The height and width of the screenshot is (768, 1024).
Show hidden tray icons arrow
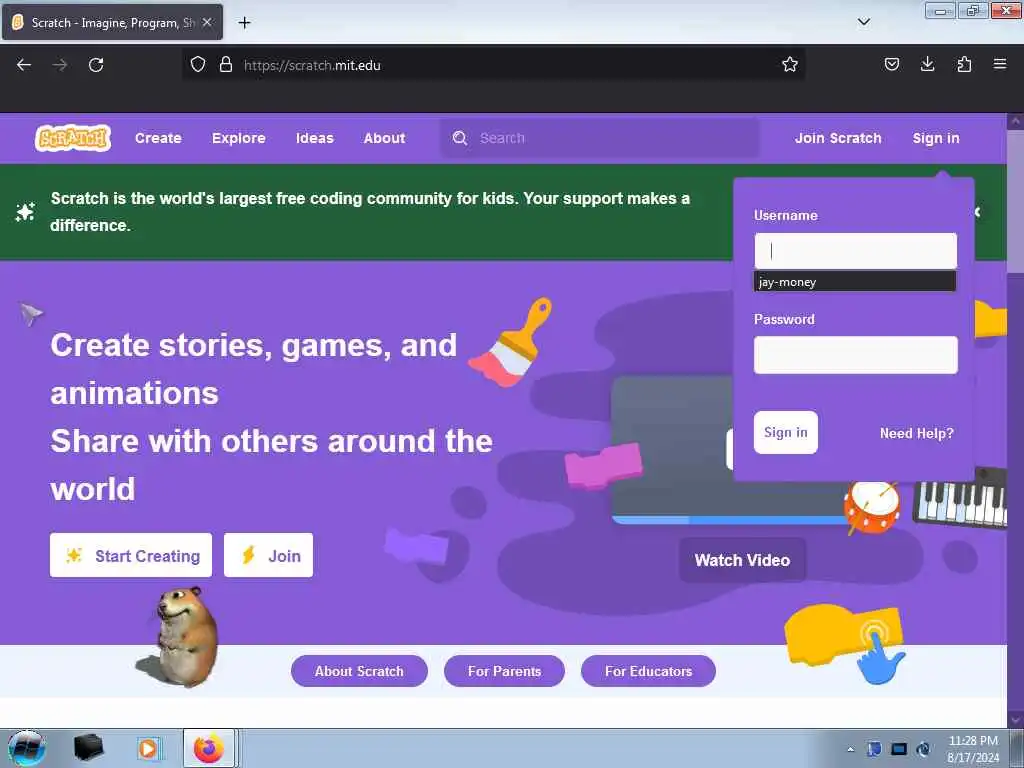[850, 749]
